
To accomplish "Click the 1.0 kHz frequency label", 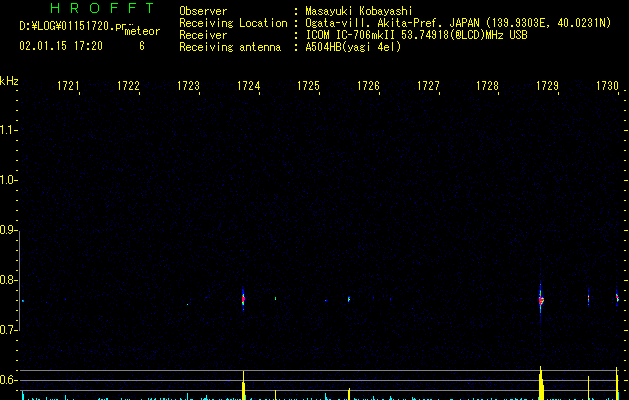I will coord(8,180).
